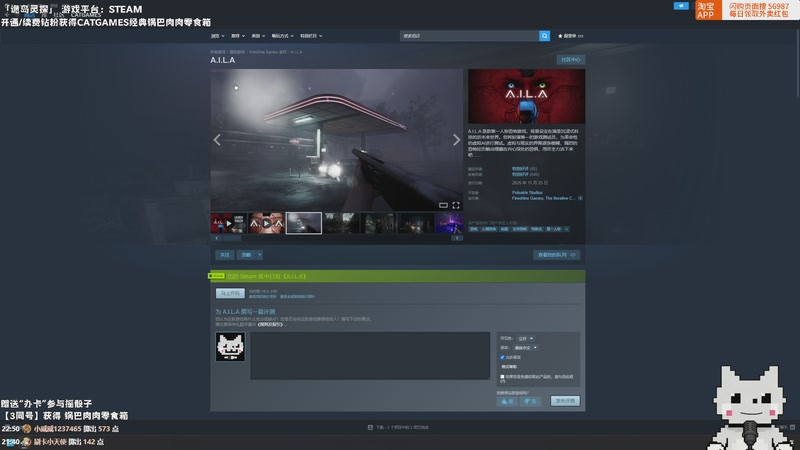Open the review guidelines link

pyautogui.click(x=270, y=324)
